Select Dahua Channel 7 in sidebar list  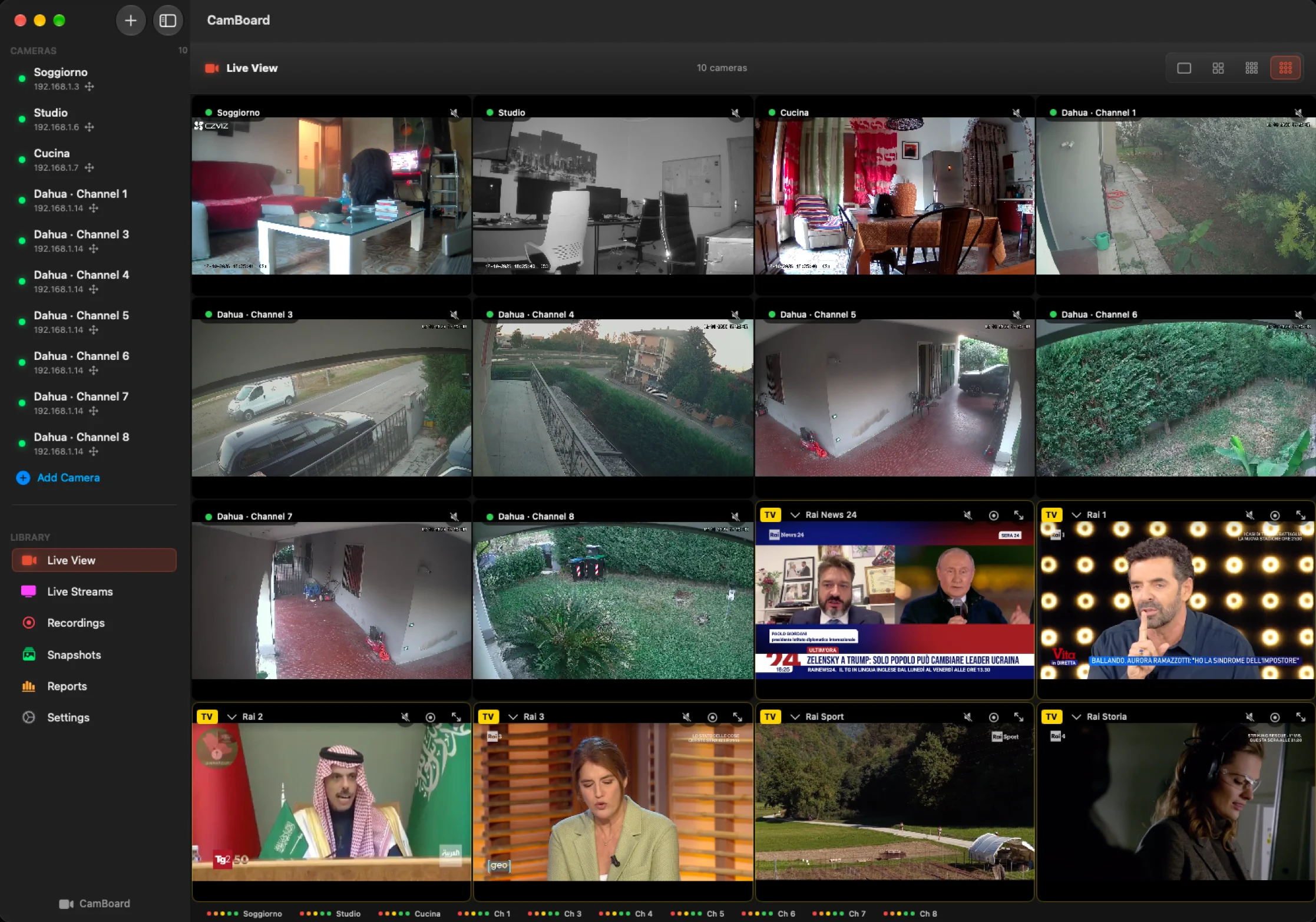(94, 403)
